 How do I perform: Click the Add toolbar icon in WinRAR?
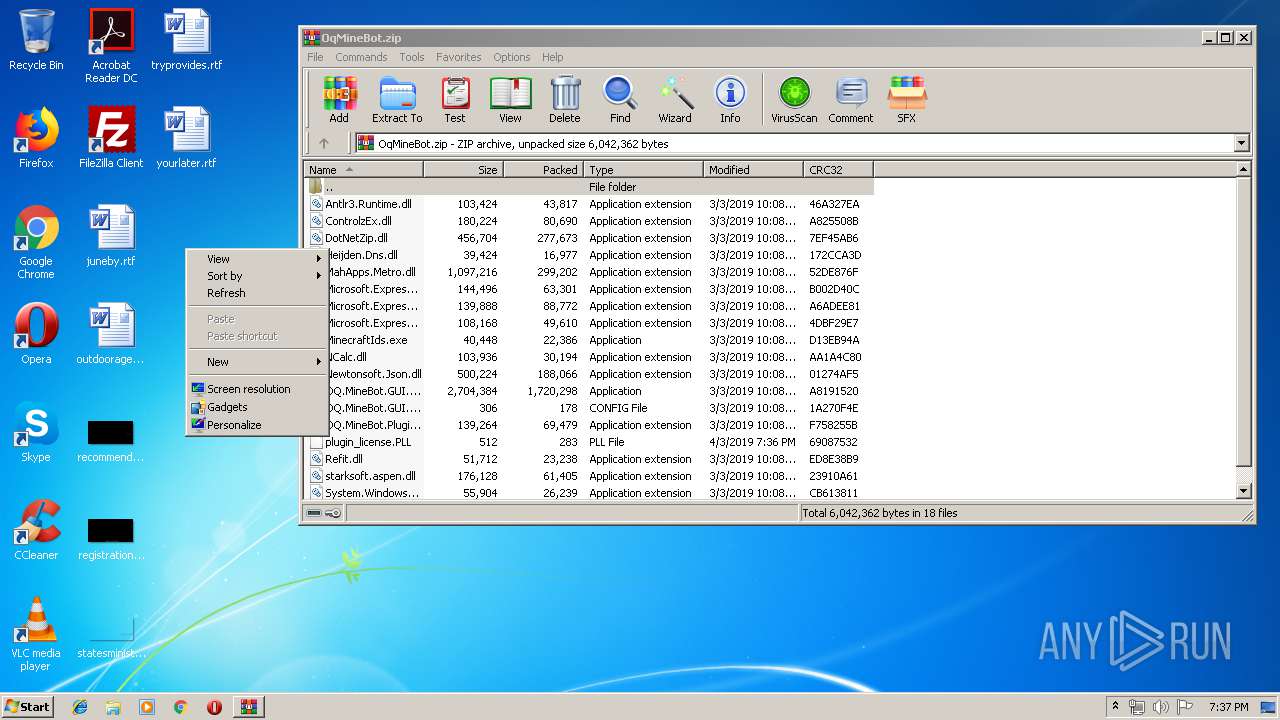(339, 100)
